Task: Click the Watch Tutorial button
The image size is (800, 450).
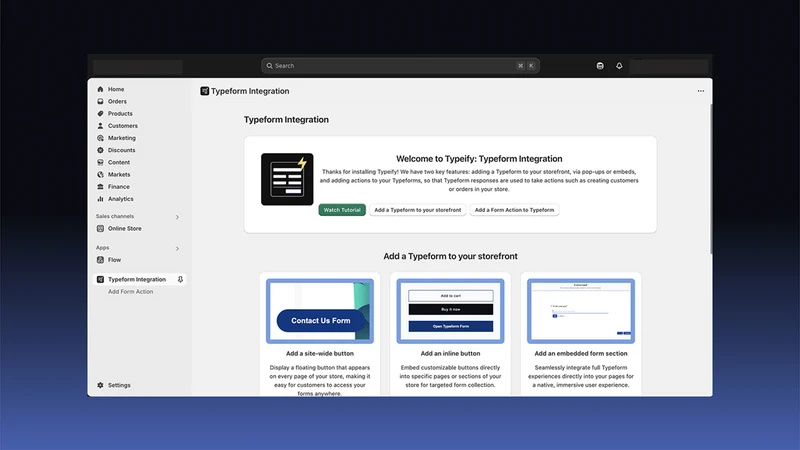Action: [342, 210]
